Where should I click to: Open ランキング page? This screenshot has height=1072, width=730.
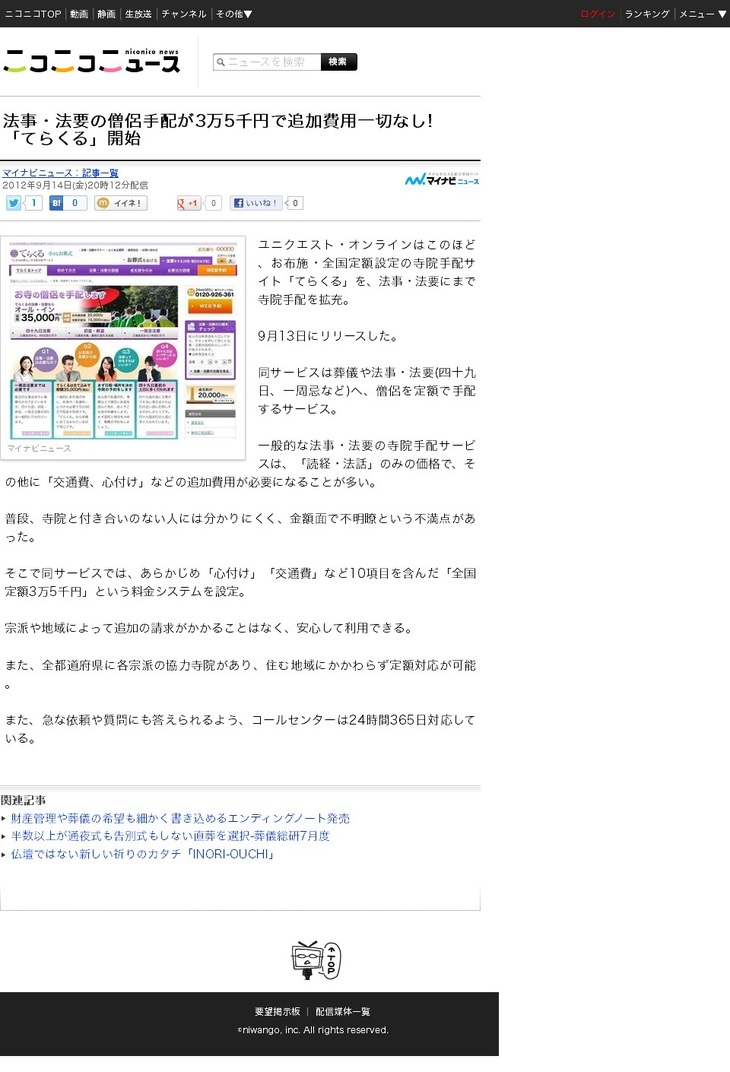(x=647, y=14)
